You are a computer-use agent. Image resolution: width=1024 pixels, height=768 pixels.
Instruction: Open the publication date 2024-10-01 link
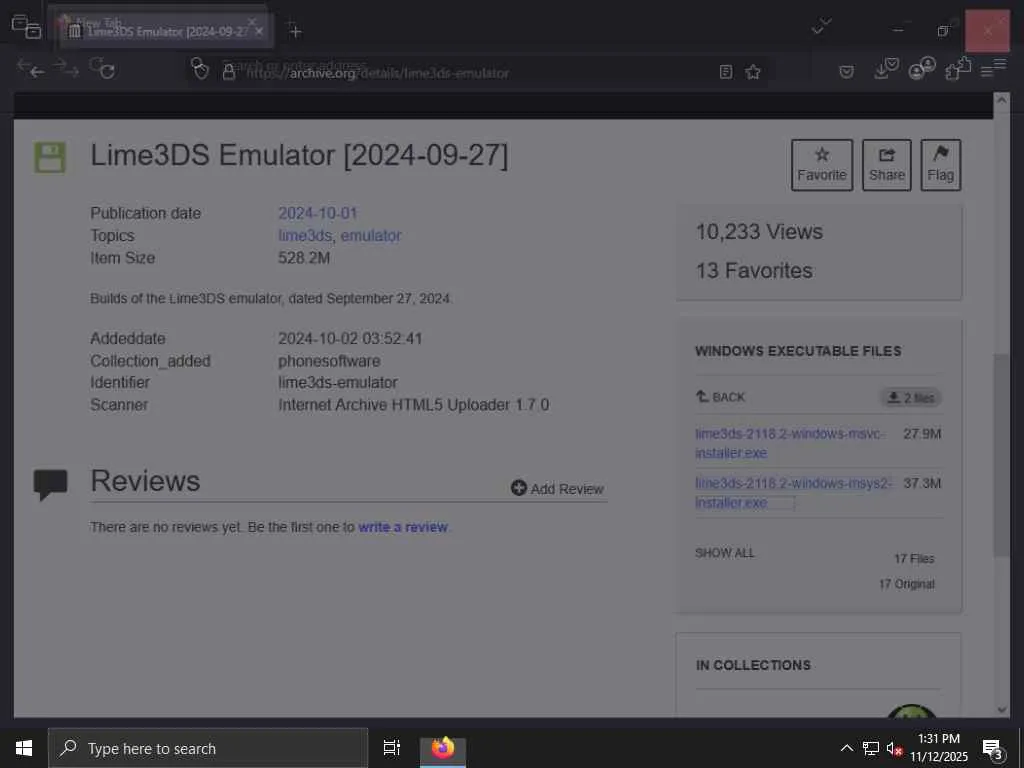pos(318,213)
